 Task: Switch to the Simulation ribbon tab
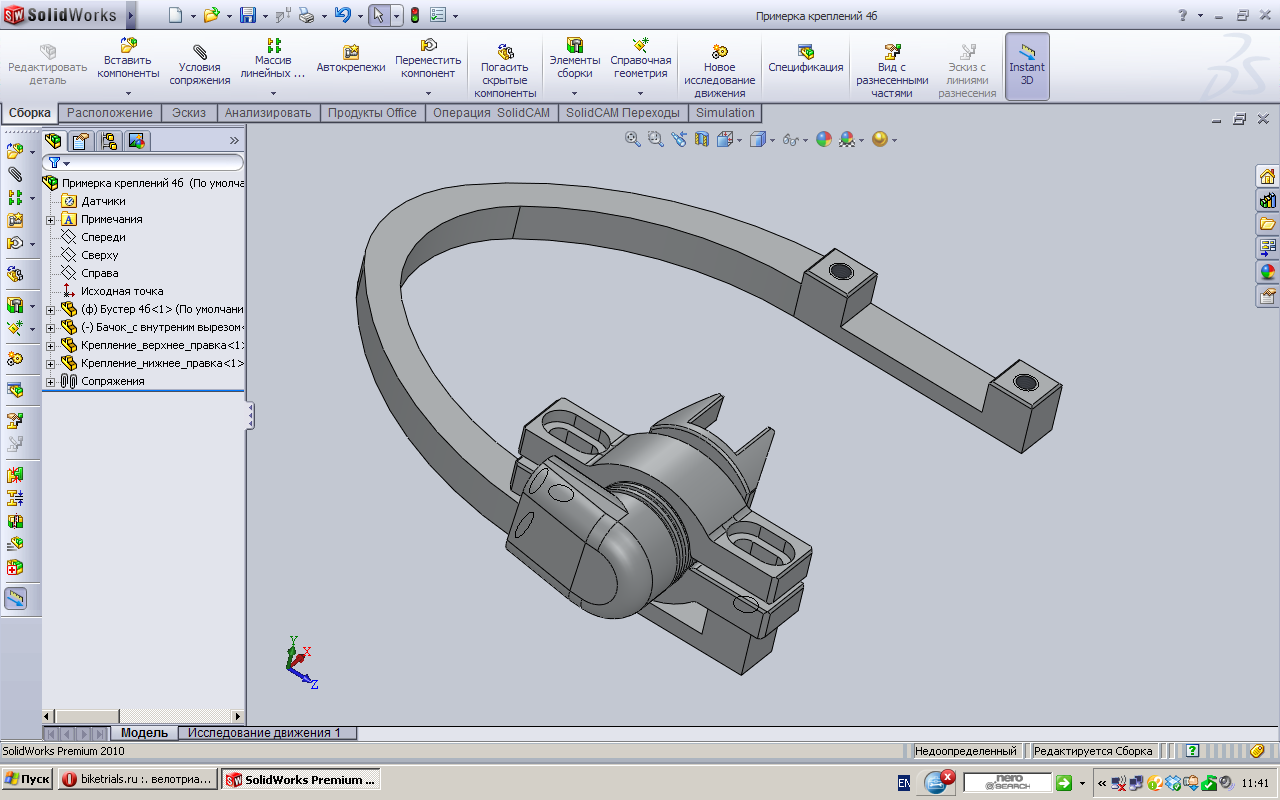[725, 113]
